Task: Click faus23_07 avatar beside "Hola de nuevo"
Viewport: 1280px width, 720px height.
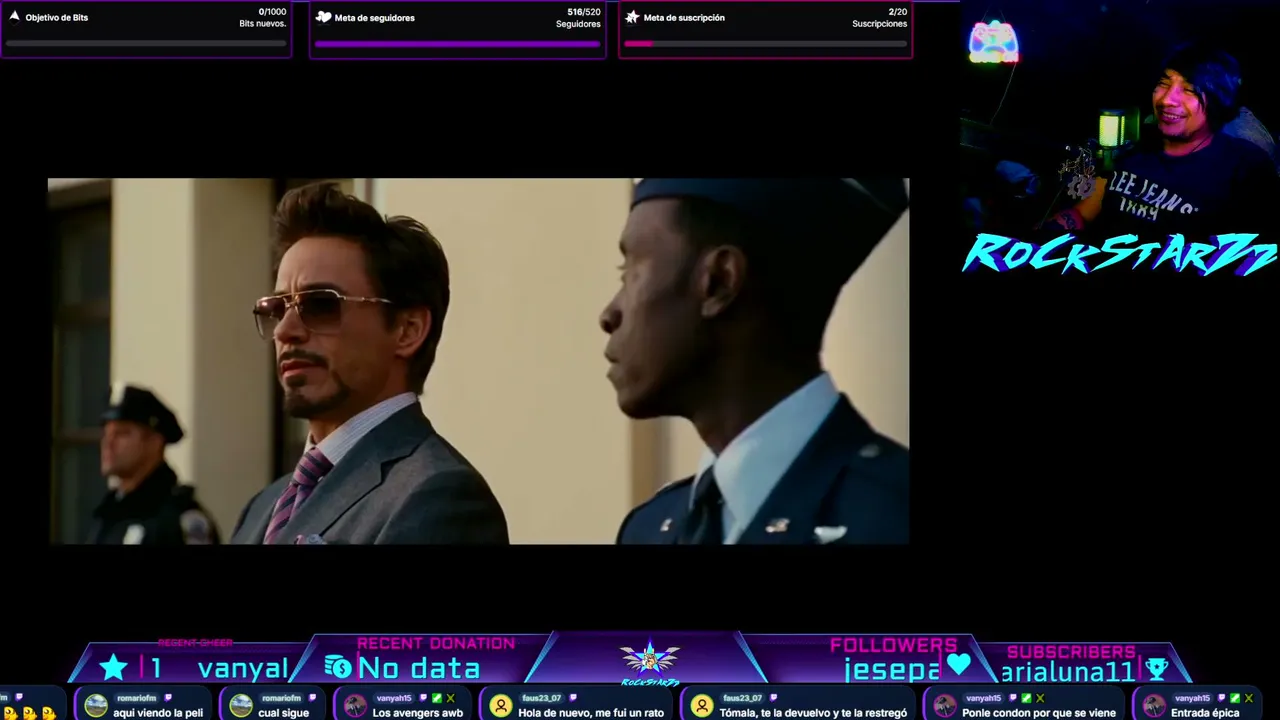Action: (x=501, y=706)
